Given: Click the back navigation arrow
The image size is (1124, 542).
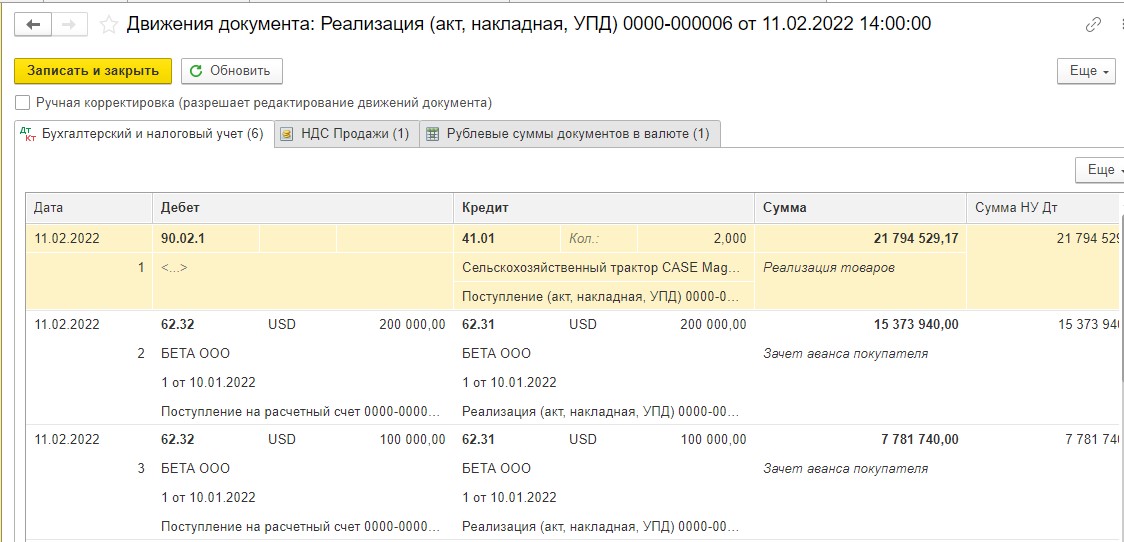Looking at the screenshot, I should tap(33, 24).
